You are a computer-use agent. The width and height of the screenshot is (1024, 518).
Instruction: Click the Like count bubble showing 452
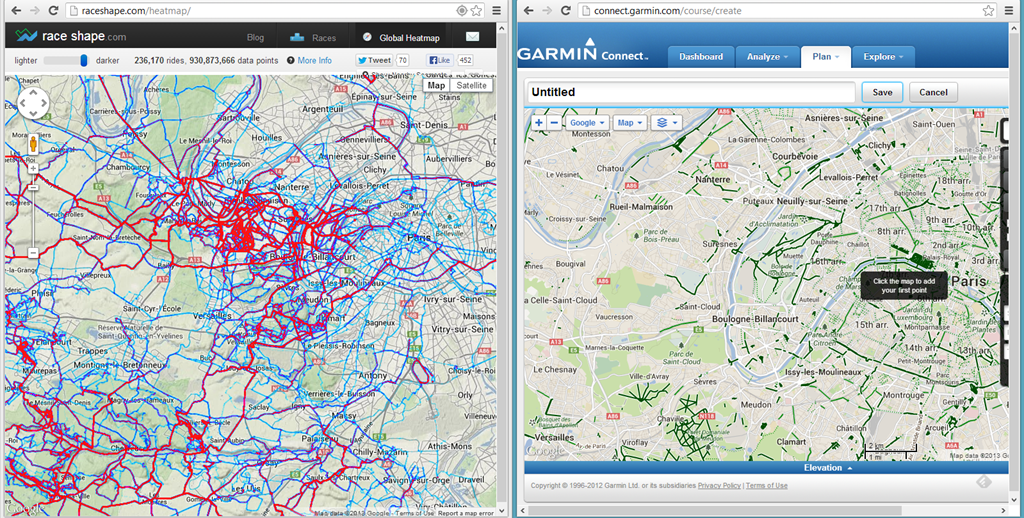[x=465, y=60]
